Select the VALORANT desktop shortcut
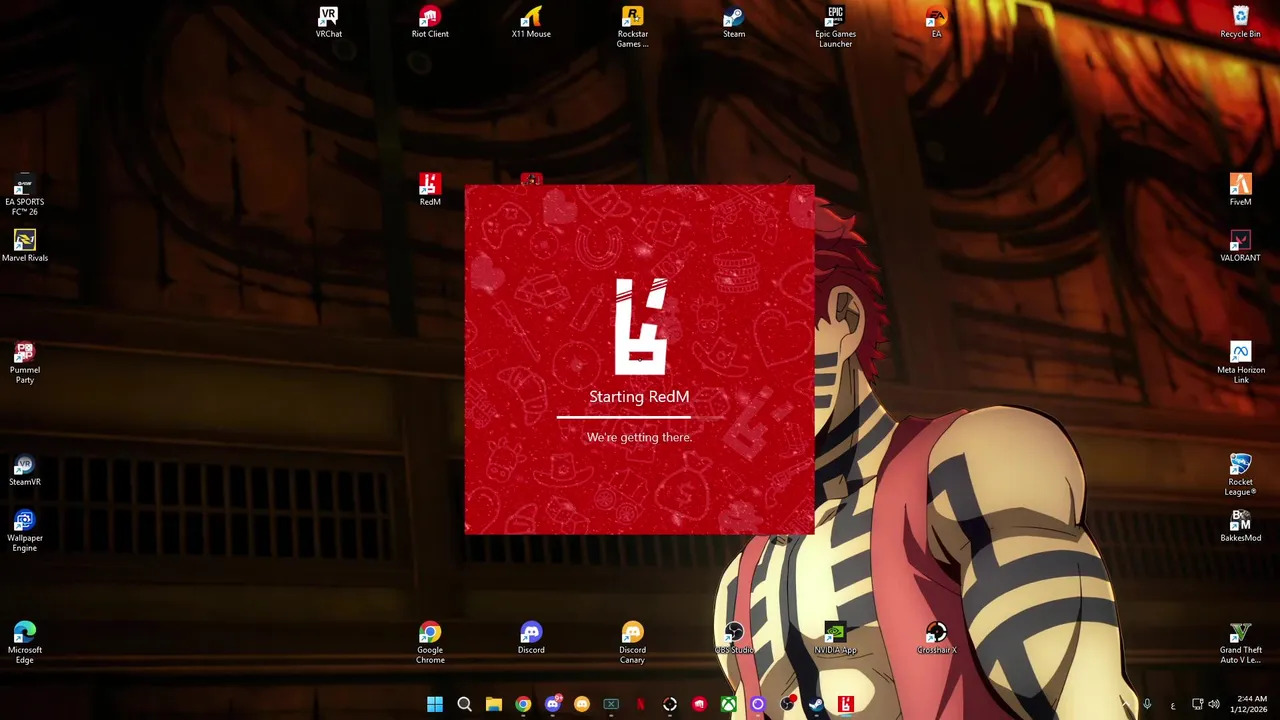Viewport: 1280px width, 720px height. (x=1240, y=247)
